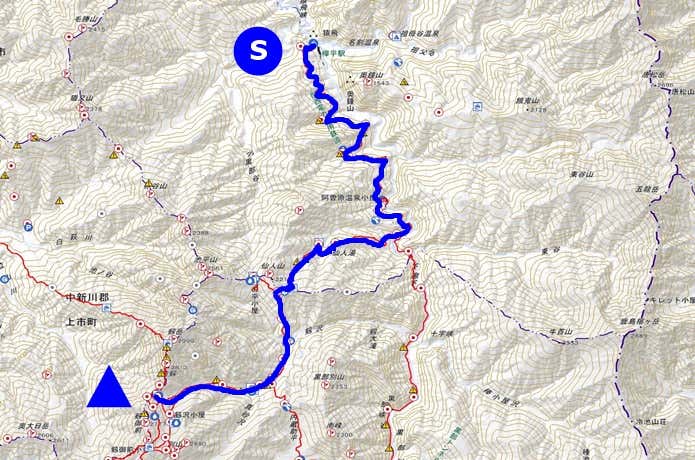695x460 pixels.
Task: Click the 奥大日岳 label
Action: click(30, 426)
